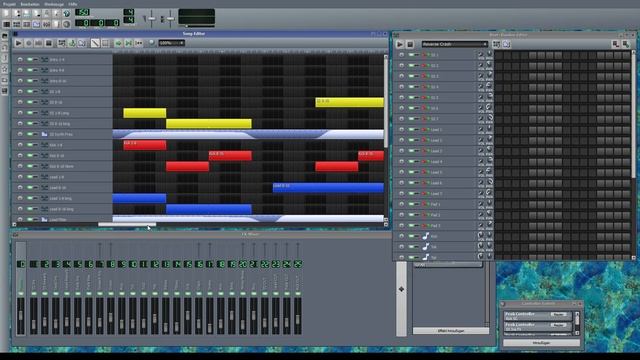Mute the first Song Editor track
This screenshot has height=360, width=640.
(30, 60)
